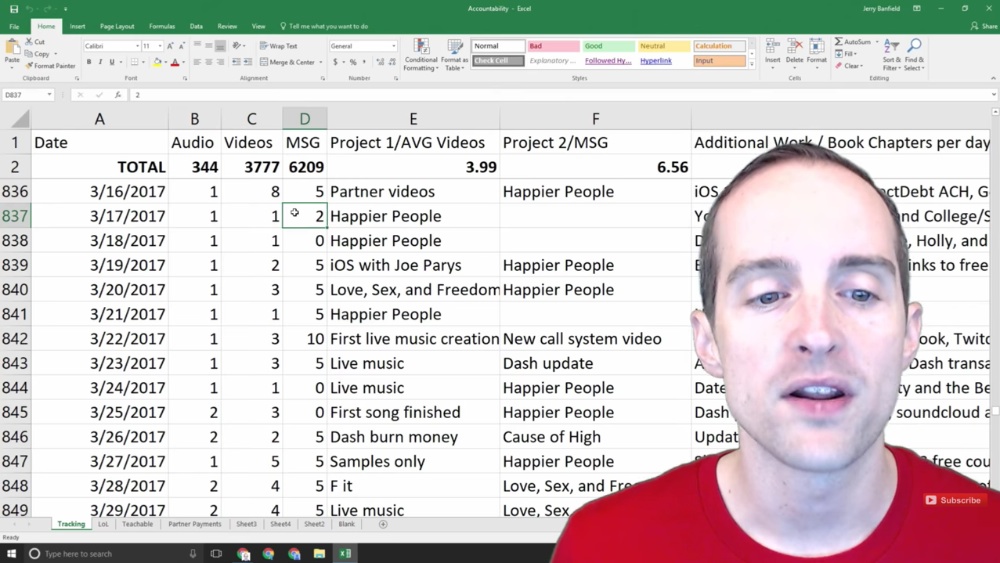Click the red Font Color A icon

click(175, 62)
